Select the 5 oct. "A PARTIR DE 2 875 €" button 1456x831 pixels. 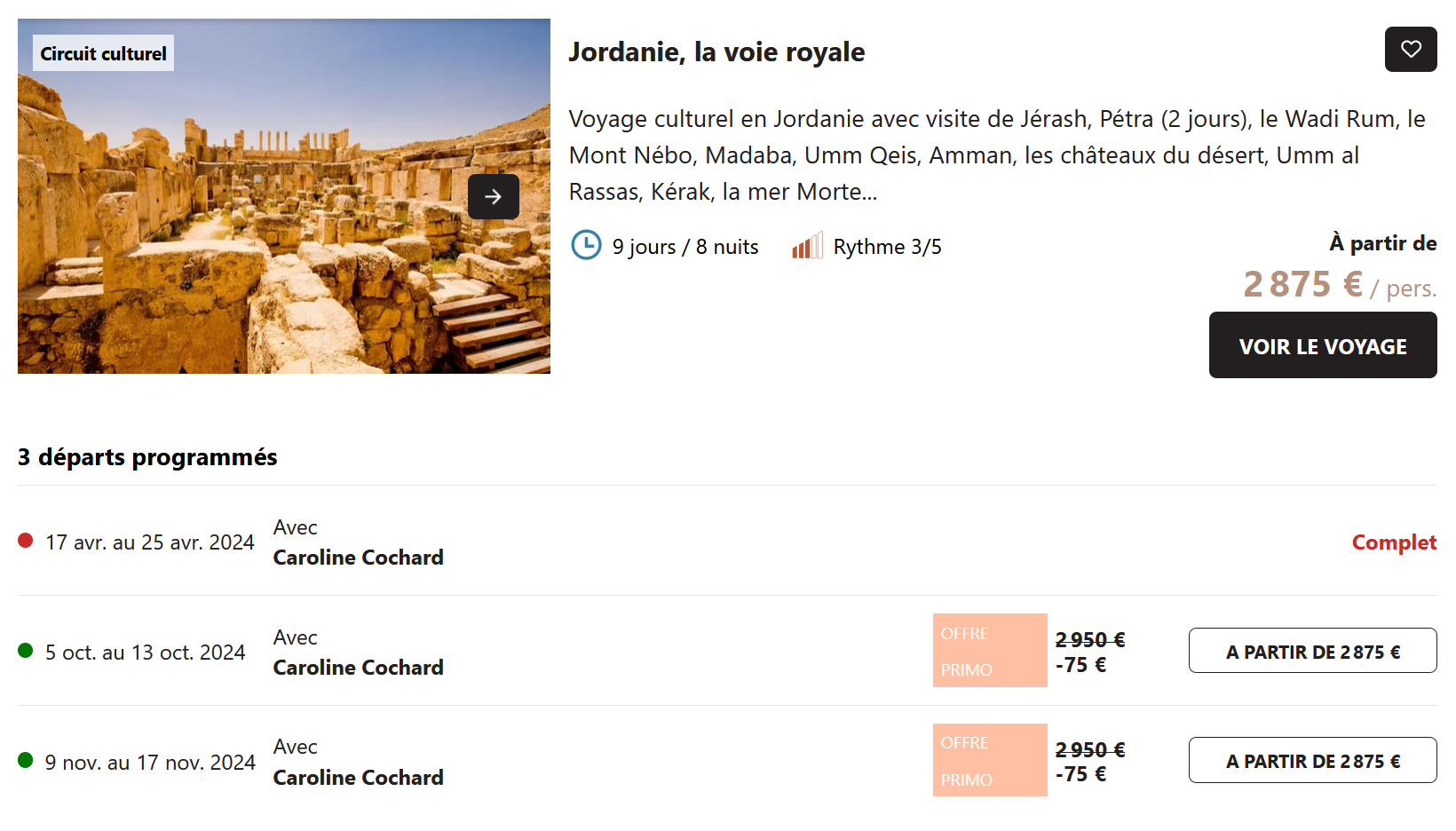click(1312, 651)
